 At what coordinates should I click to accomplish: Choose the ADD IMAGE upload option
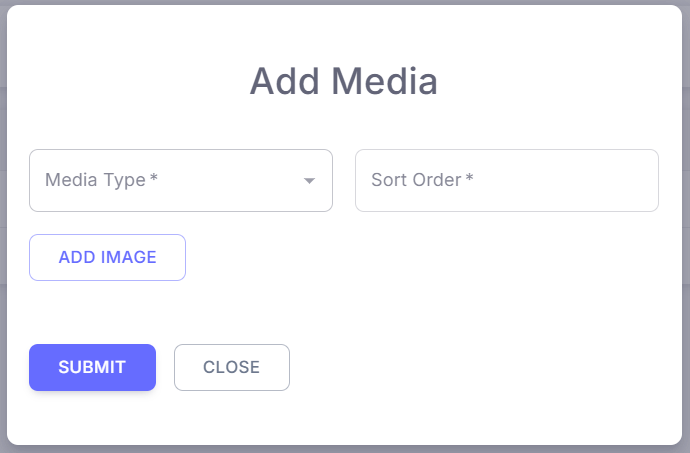(107, 257)
